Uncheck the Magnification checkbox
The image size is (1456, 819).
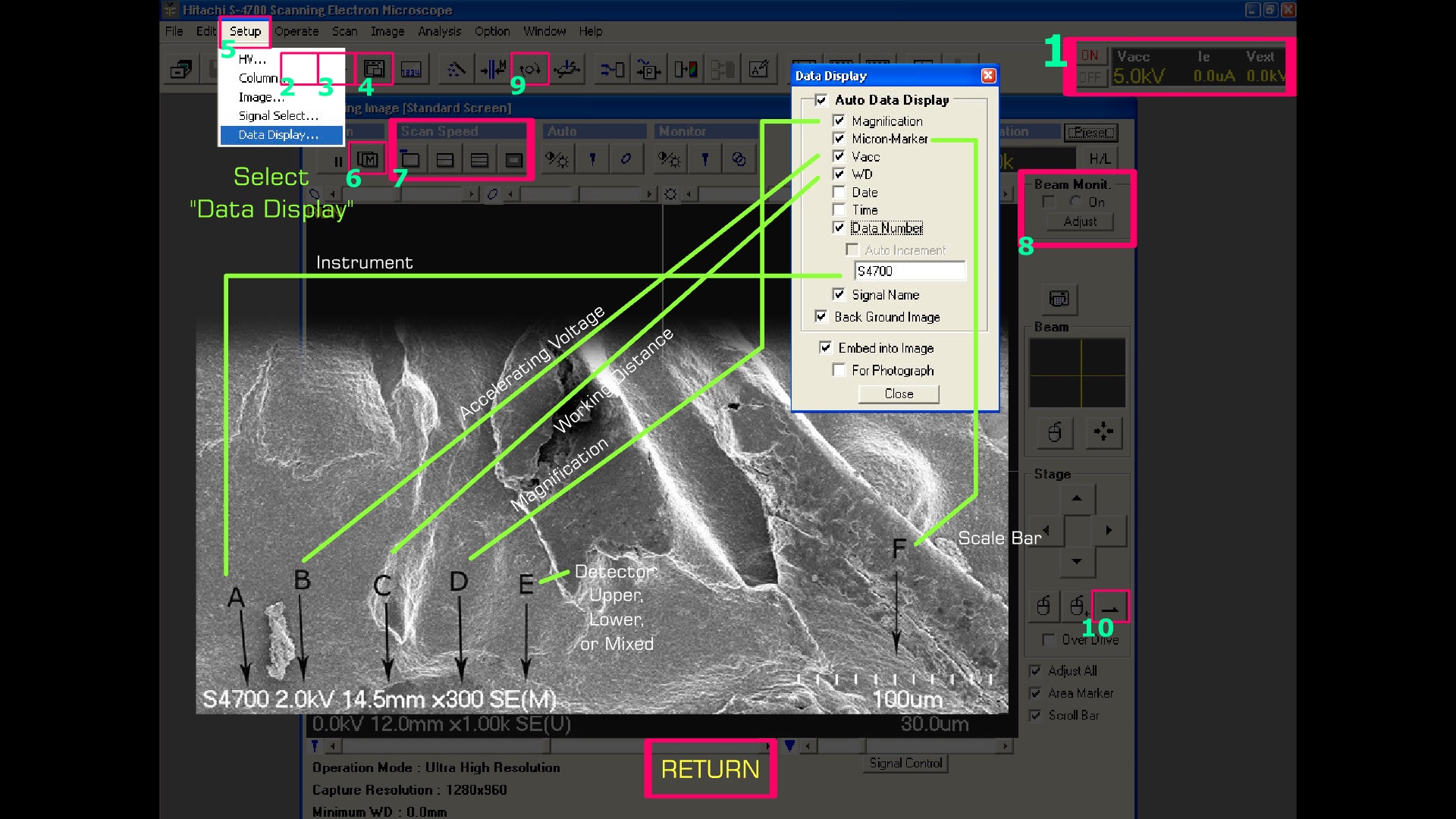point(839,121)
